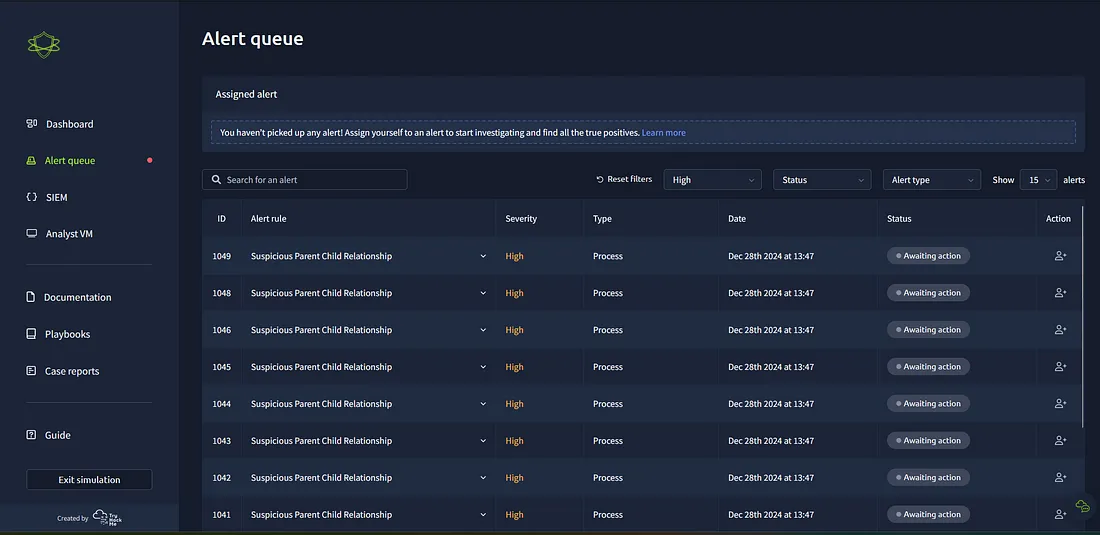Image resolution: width=1100 pixels, height=535 pixels.
Task: Expand alert 1046 details chevron
Action: (483, 330)
